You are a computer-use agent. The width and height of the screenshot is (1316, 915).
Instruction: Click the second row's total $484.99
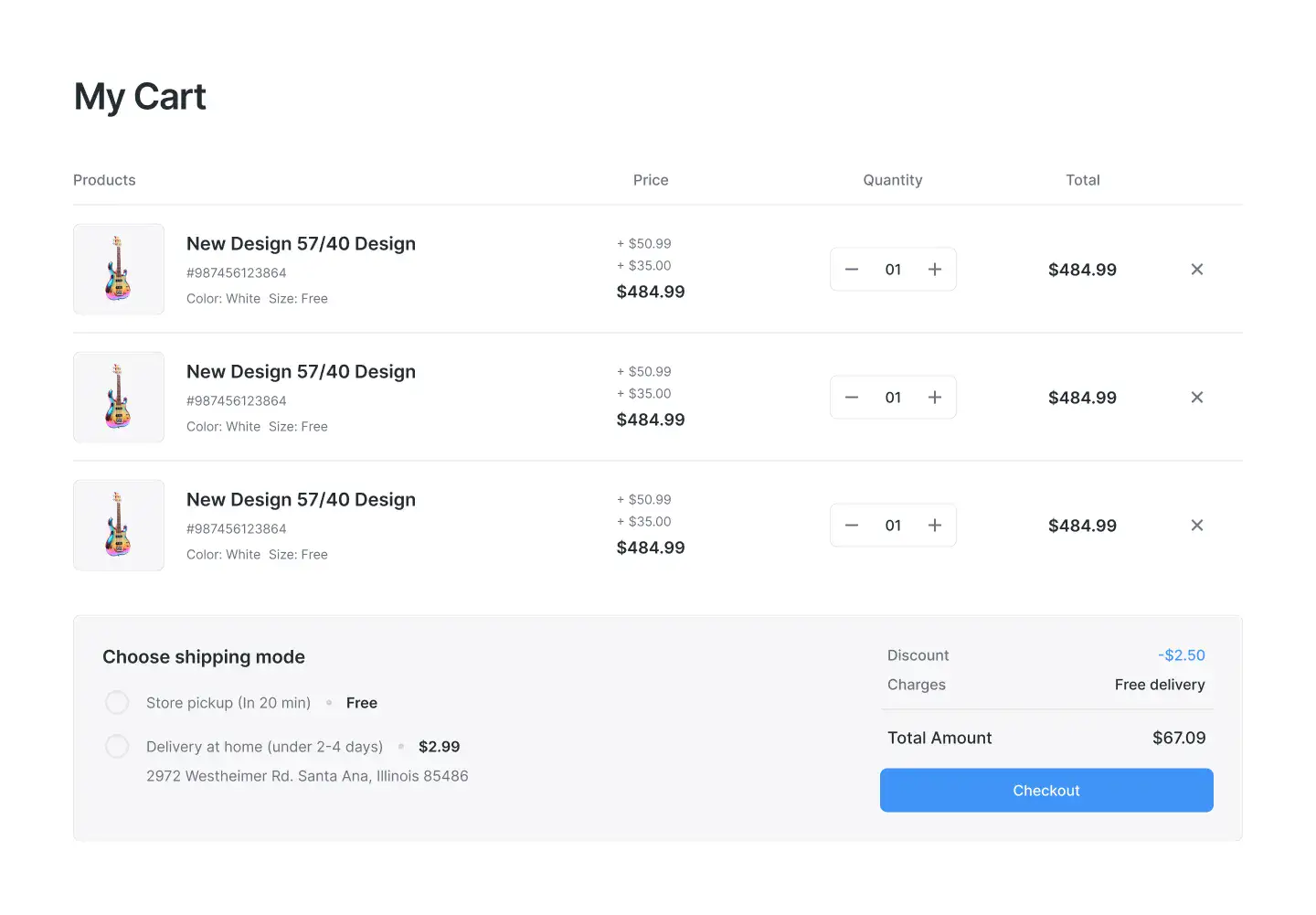coord(1082,398)
